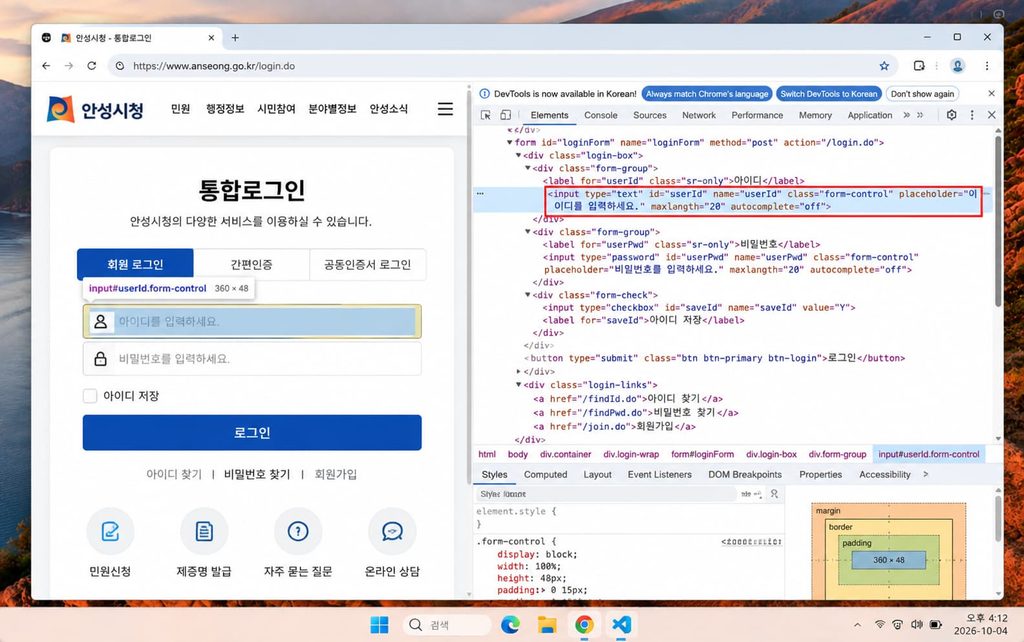Screen dimensions: 1024x642
Task: Toggle the device toolbar icon in DevTools
Action: (505, 115)
